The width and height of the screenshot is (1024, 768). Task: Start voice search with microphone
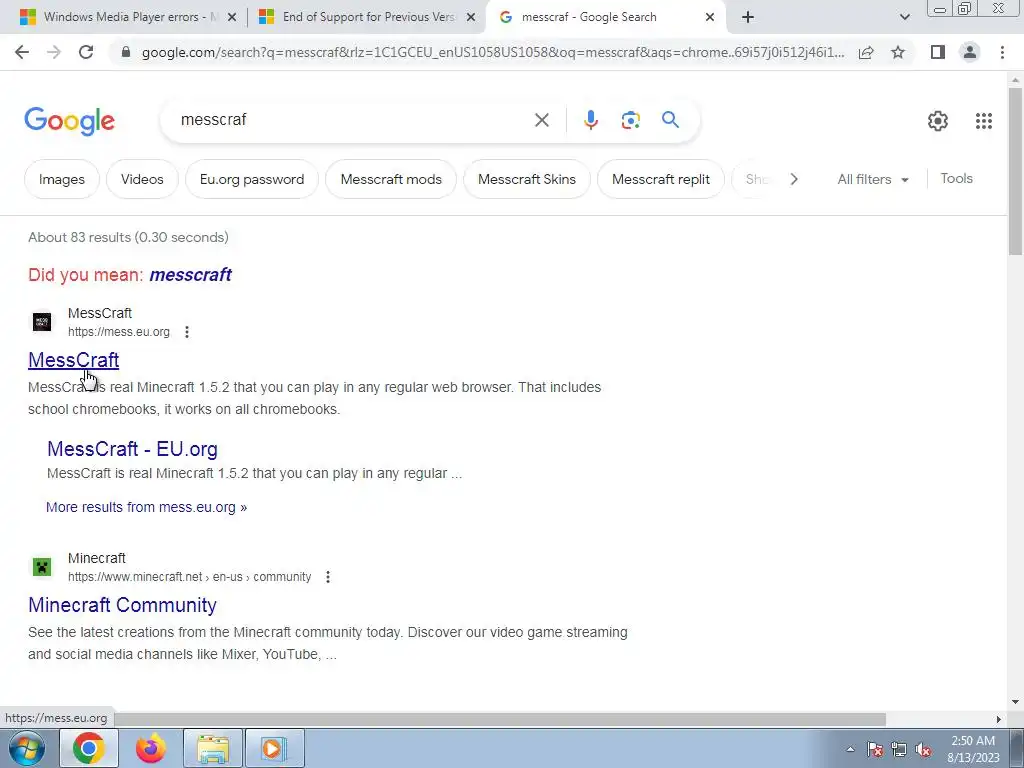tap(591, 120)
